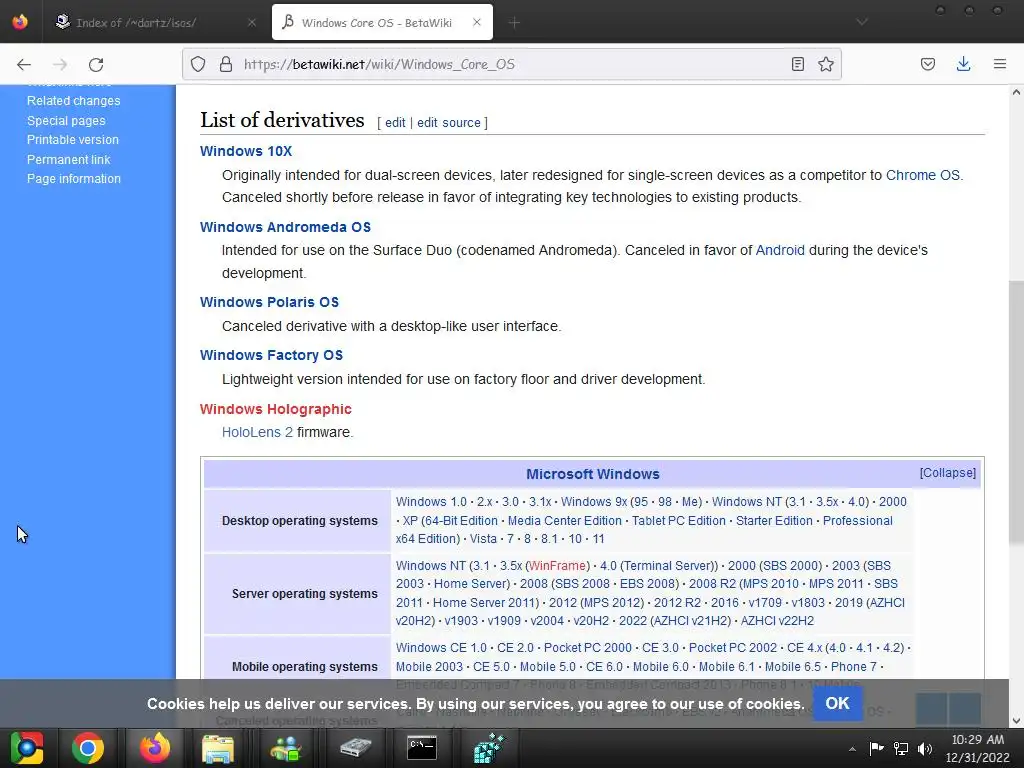Open the Windows 1.0 link
Screen dimensions: 1024x768
click(x=431, y=502)
